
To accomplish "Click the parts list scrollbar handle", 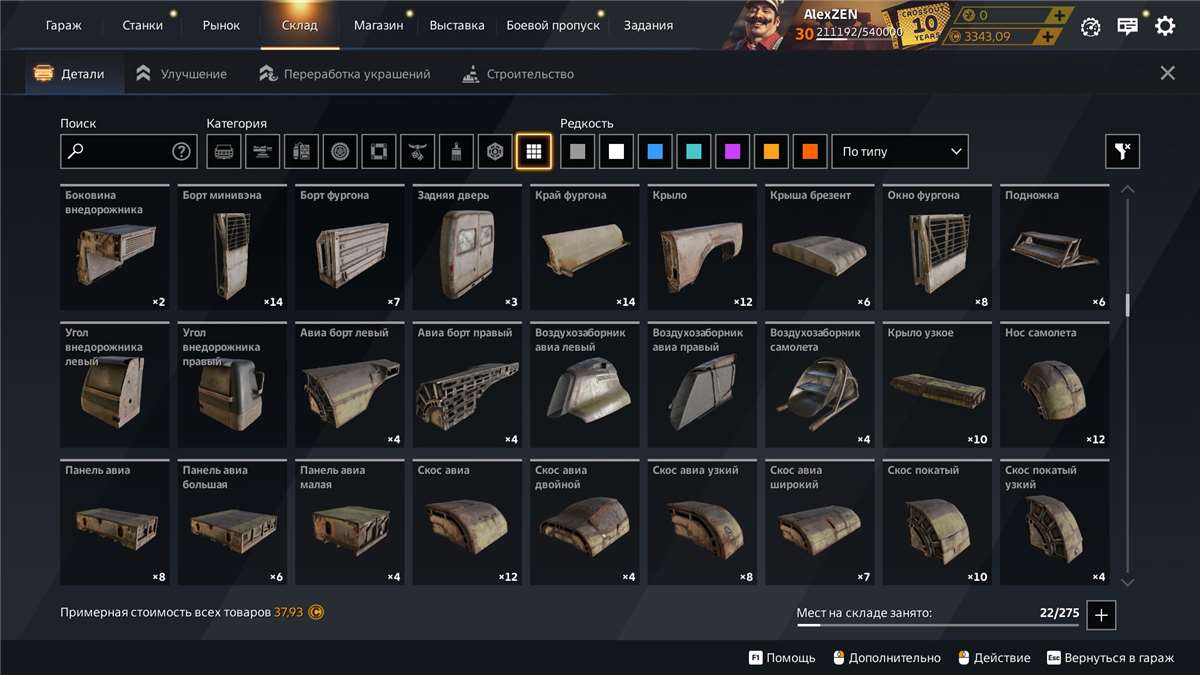I will coord(1128,305).
